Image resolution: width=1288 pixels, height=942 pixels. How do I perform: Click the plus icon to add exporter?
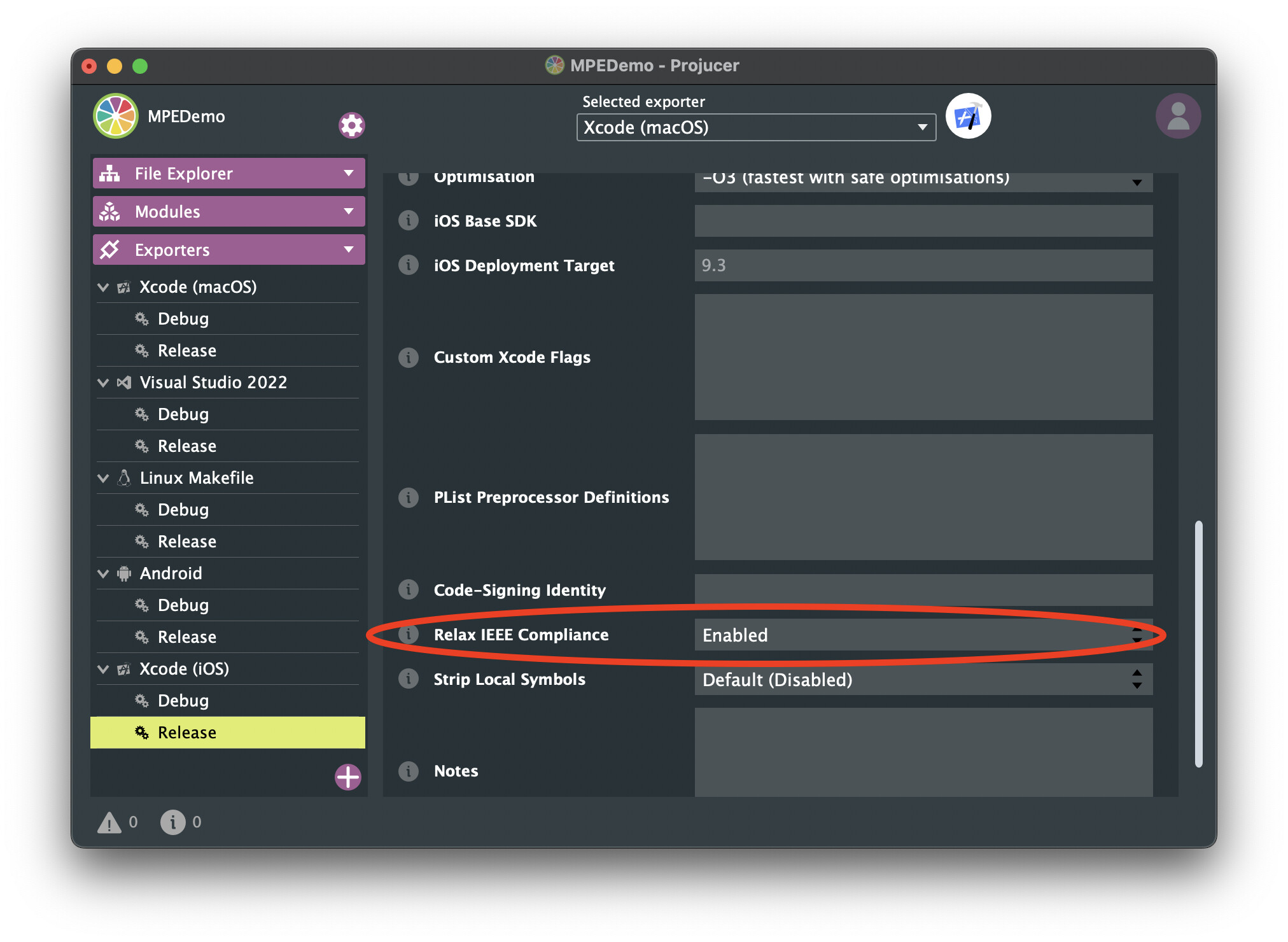(x=348, y=777)
